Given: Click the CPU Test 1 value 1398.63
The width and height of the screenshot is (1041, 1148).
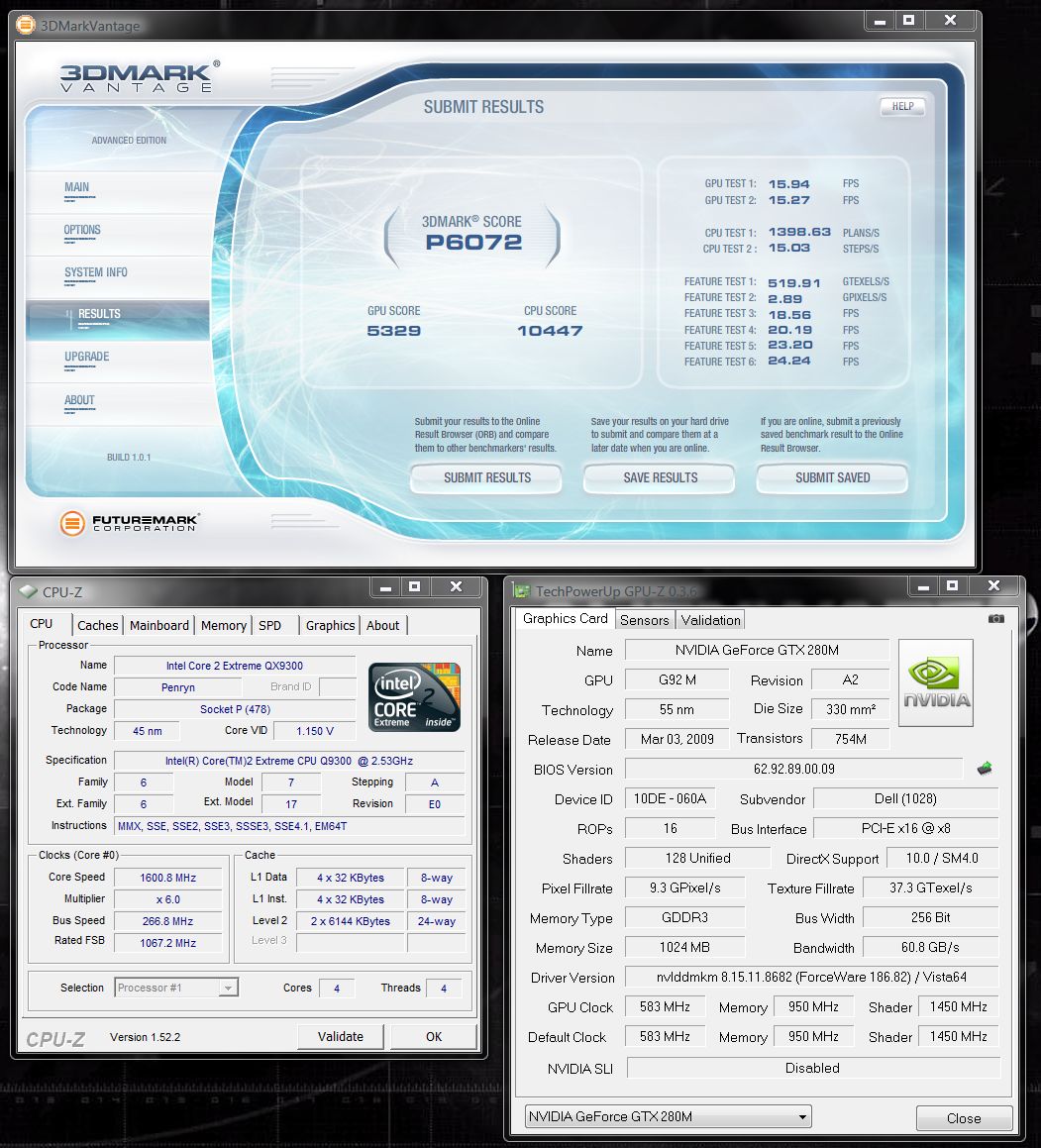Looking at the screenshot, I should 799,232.
